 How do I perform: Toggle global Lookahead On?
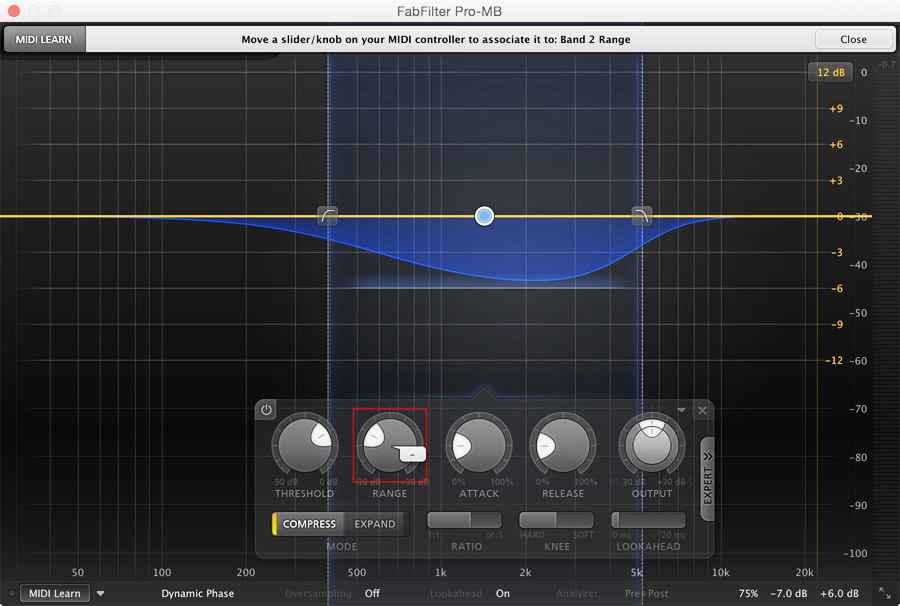[x=502, y=593]
